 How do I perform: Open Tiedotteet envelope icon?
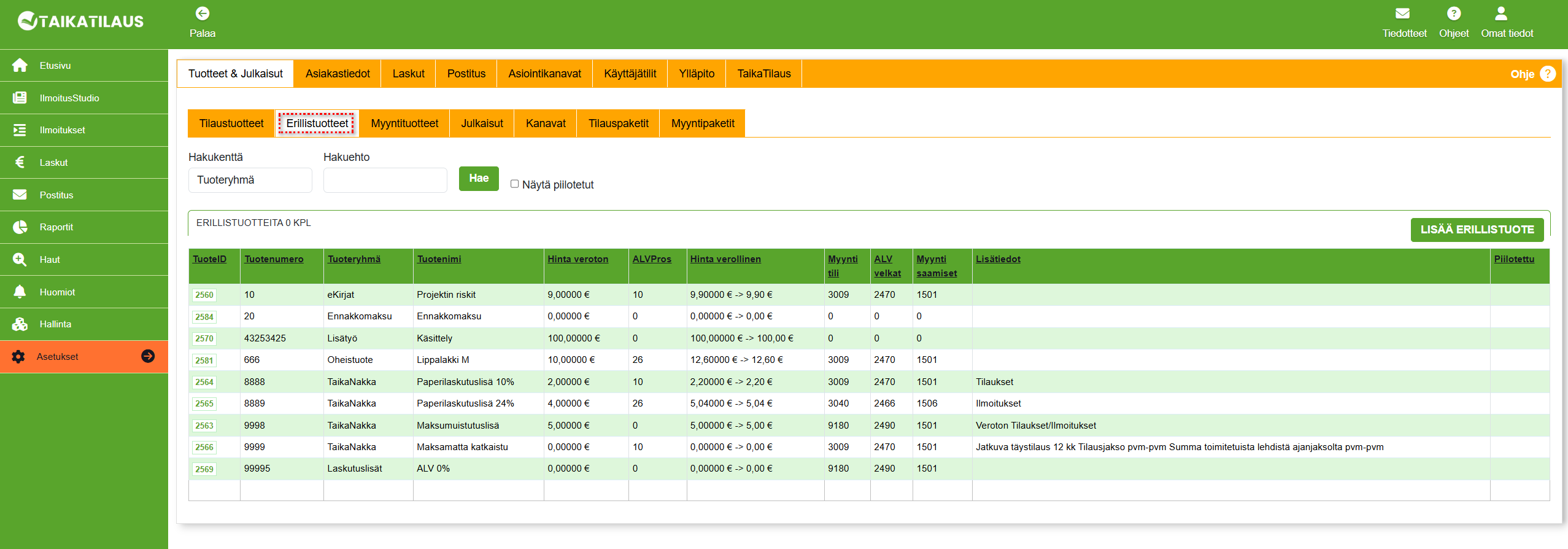[x=1403, y=14]
